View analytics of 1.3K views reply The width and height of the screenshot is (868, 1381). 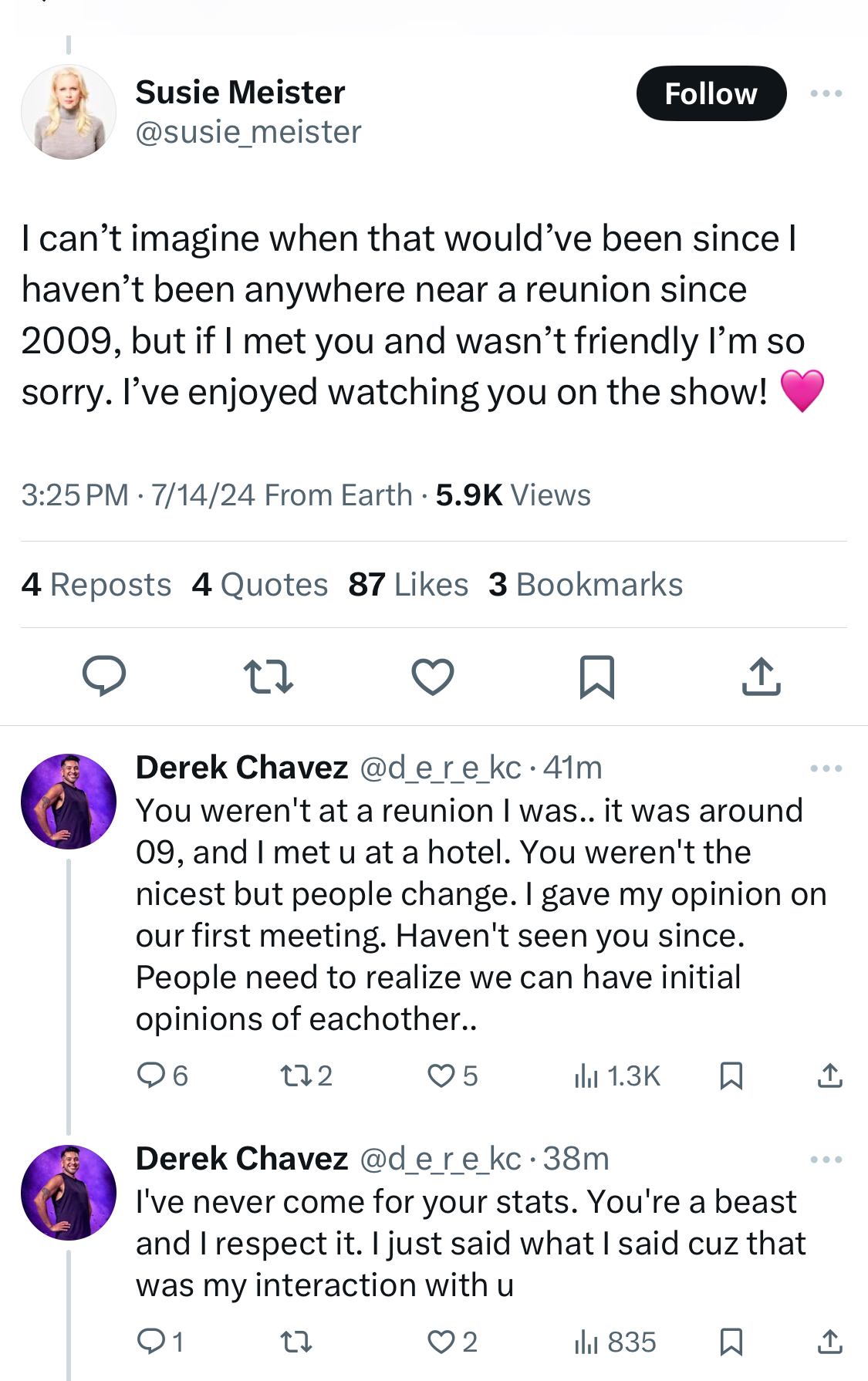click(x=617, y=1075)
